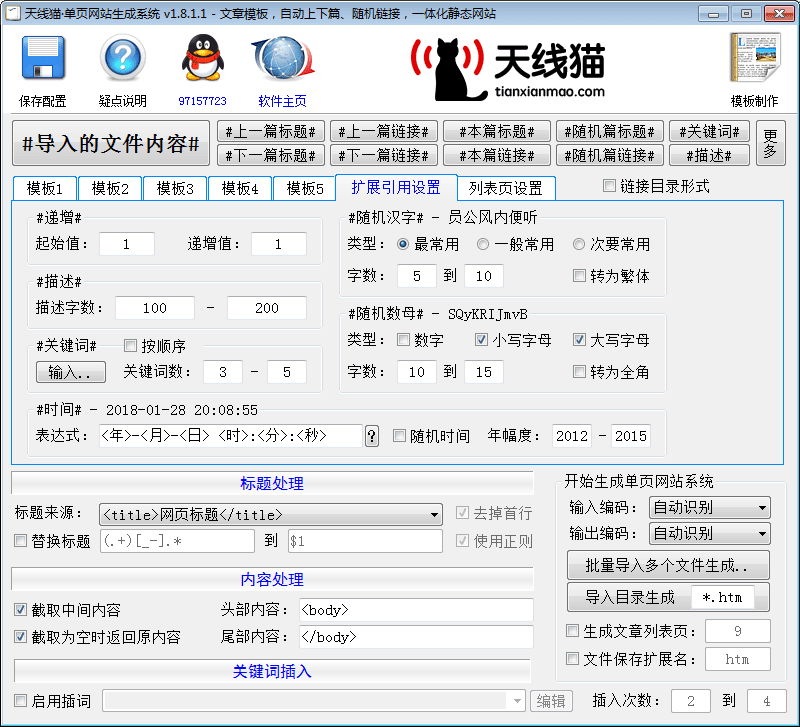Click the minimum 描述字数 field showing 100
This screenshot has width=800, height=727.
155,308
